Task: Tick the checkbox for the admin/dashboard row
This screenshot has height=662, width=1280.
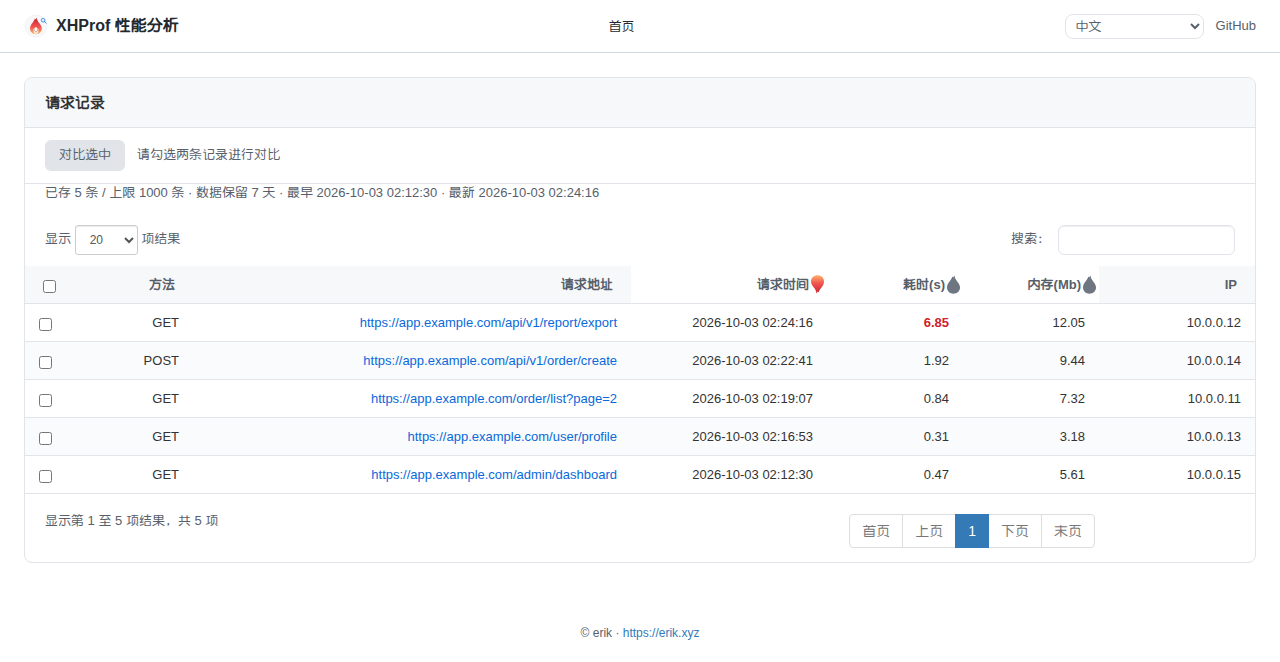Action: (x=45, y=476)
